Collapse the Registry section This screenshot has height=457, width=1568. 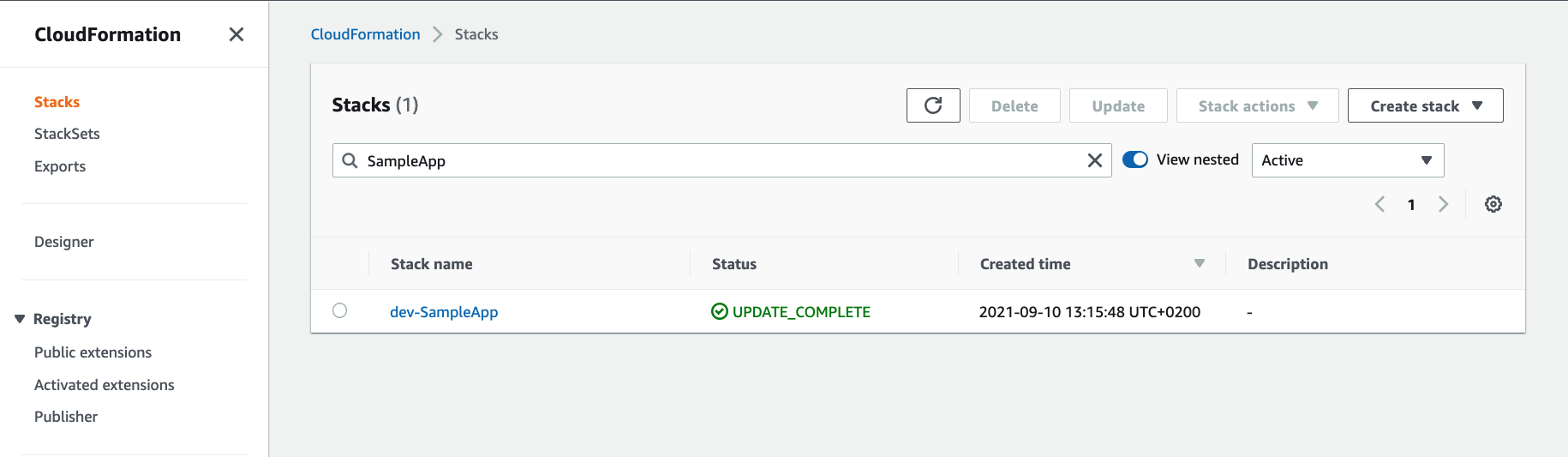click(x=20, y=319)
